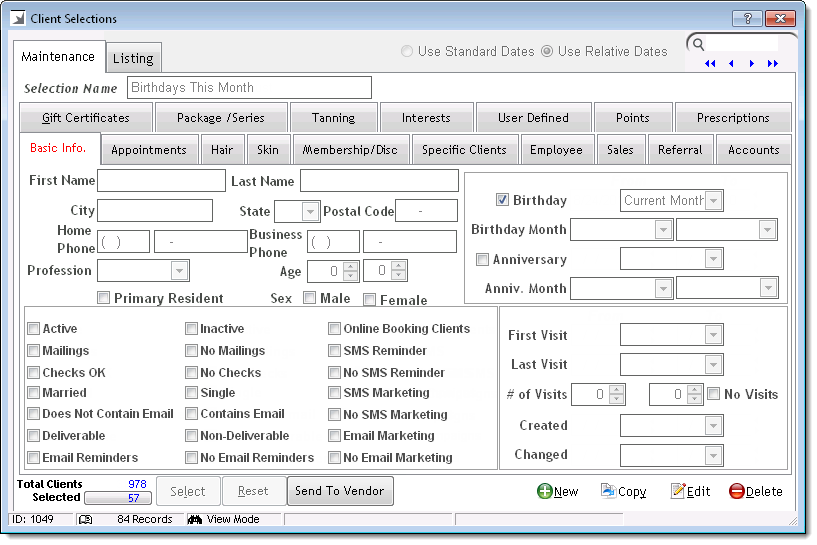Screen dimensions: 817x545
Task: Click the Edit pencil icon
Action: pos(678,491)
